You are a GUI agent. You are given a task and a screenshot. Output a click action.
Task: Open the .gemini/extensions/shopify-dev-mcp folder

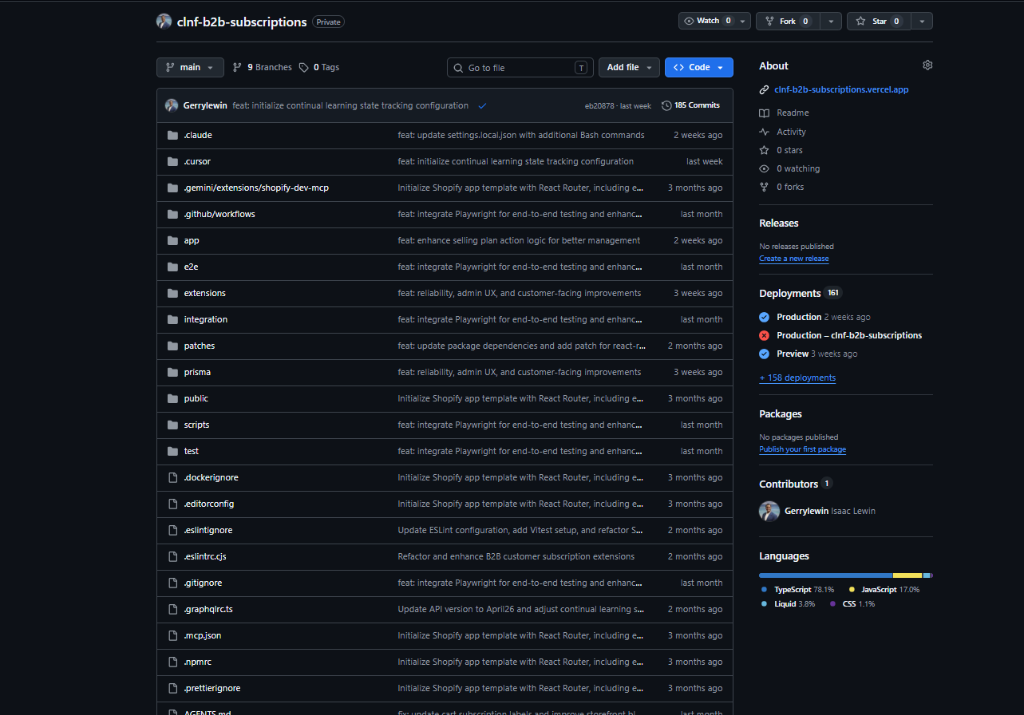coord(256,188)
